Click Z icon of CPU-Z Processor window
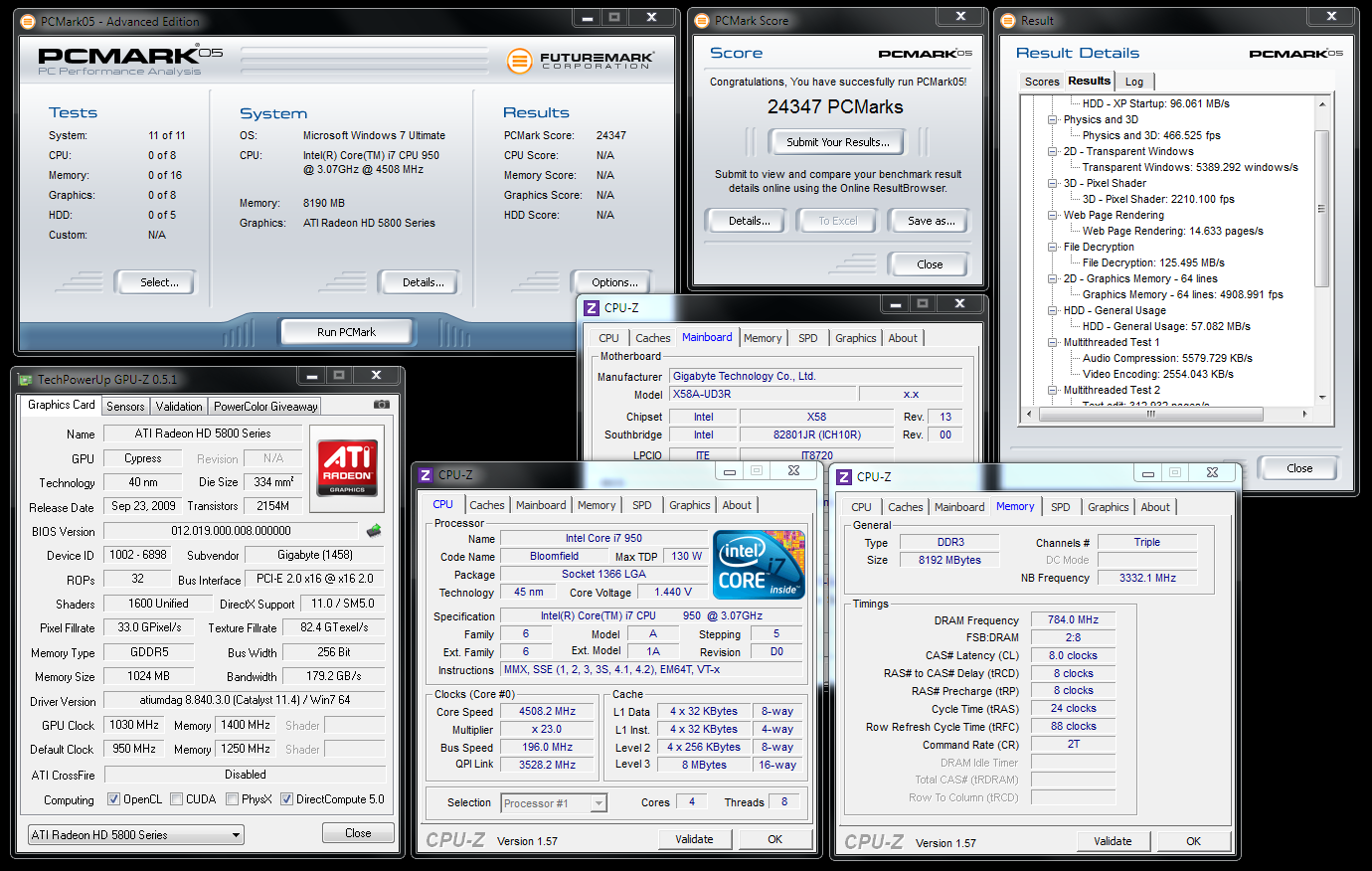This screenshot has height=871, width=1372. [426, 475]
